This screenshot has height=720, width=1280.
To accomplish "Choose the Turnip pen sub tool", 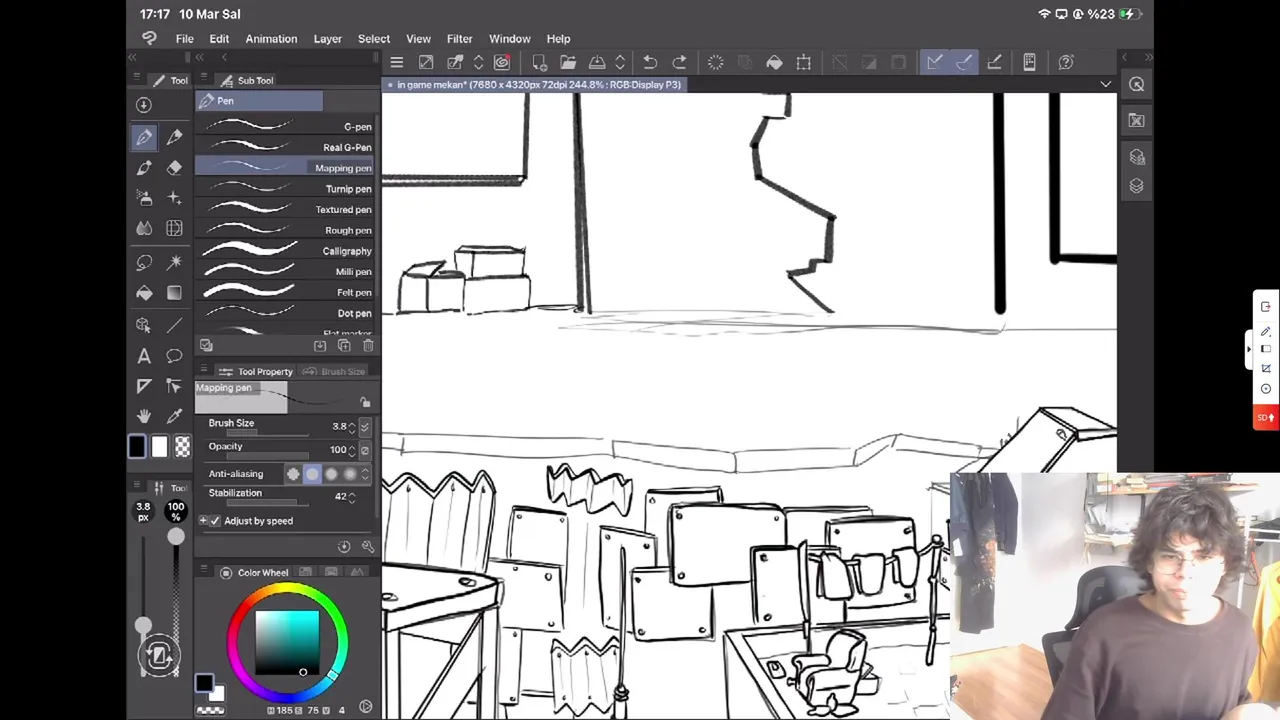I will [x=285, y=189].
